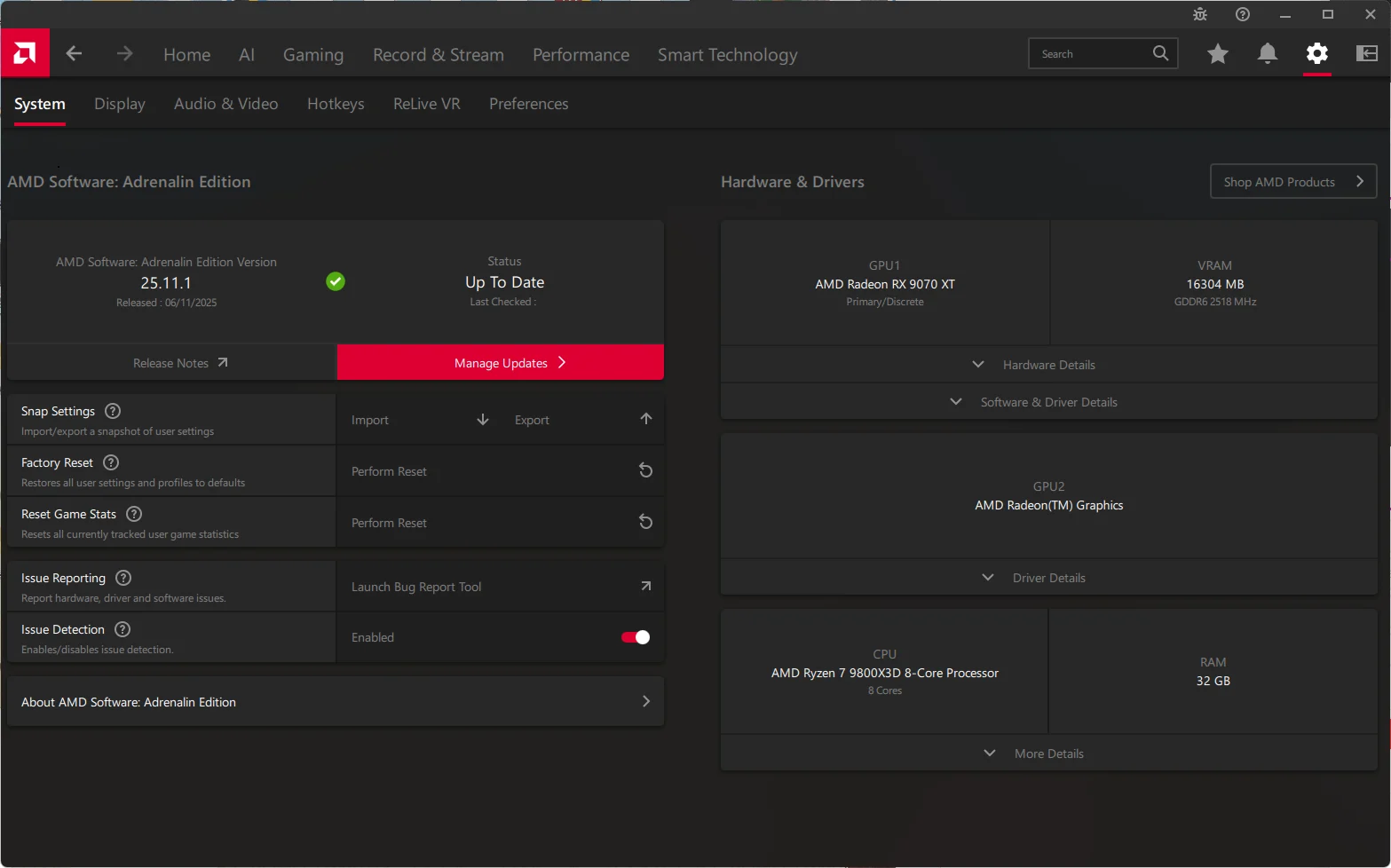Click the AMD logo home icon
This screenshot has height=868, width=1391.
pos(25,53)
